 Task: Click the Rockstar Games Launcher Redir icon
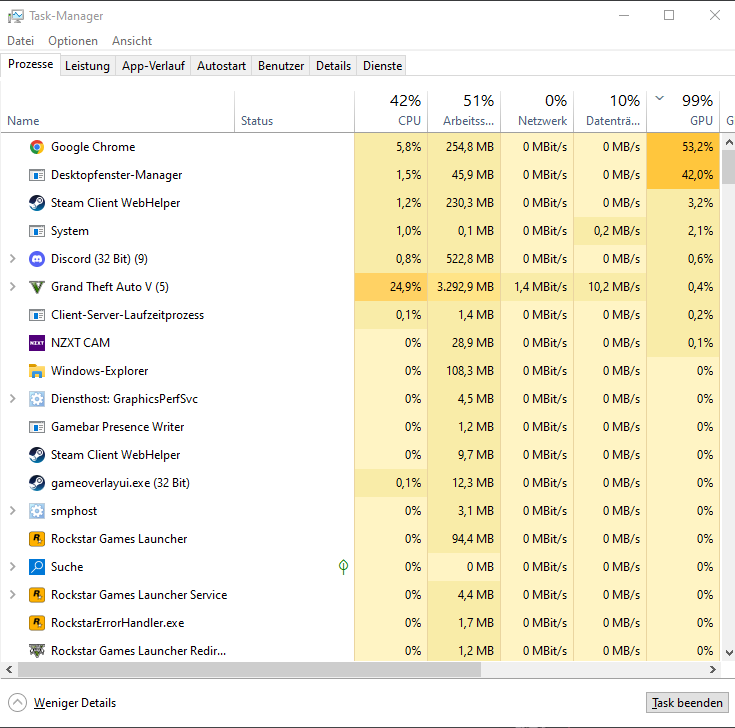coord(37,651)
